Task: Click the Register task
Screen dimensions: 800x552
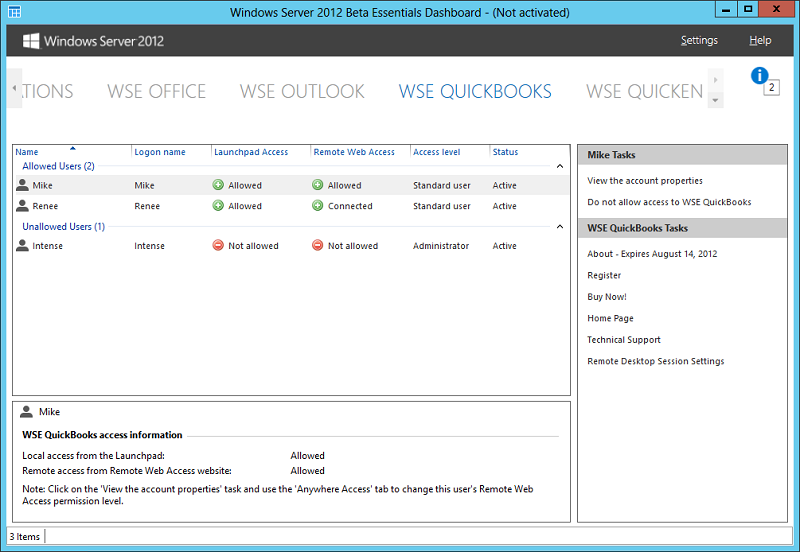Action: click(x=604, y=275)
